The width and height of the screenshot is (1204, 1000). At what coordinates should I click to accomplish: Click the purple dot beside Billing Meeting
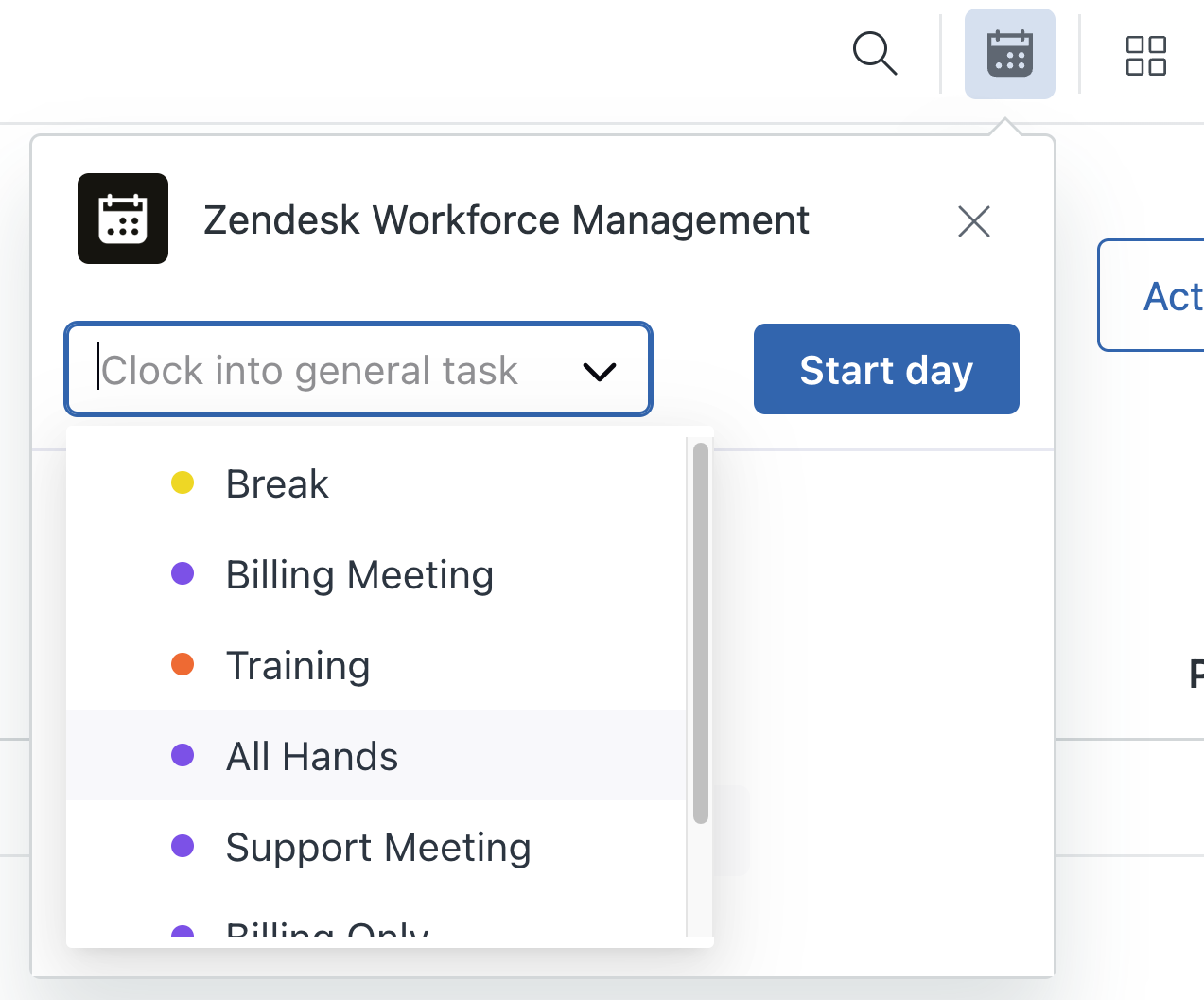point(183,574)
